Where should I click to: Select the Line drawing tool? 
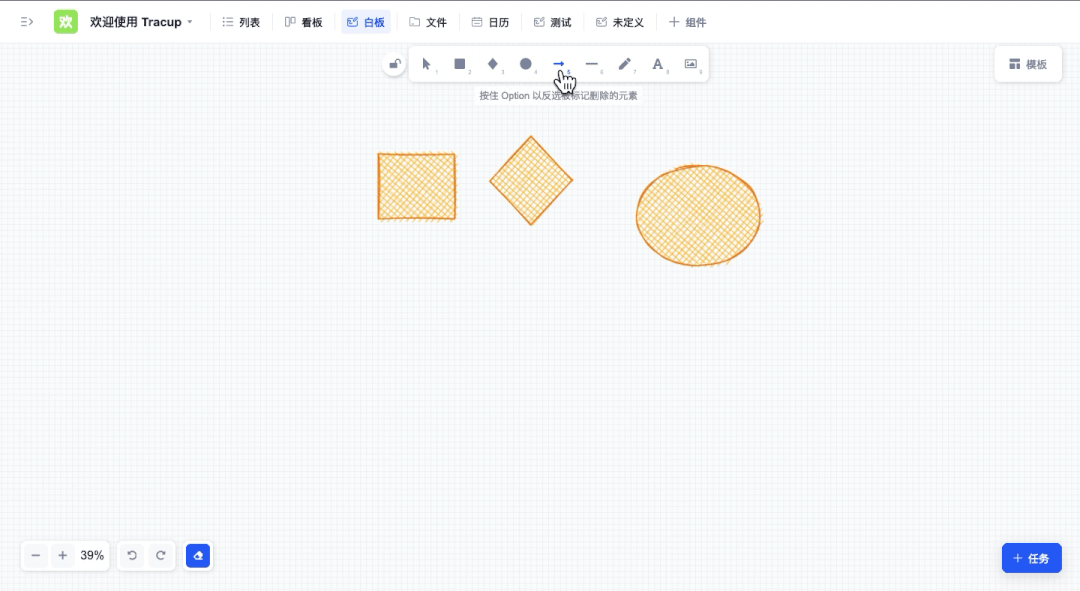click(x=592, y=64)
